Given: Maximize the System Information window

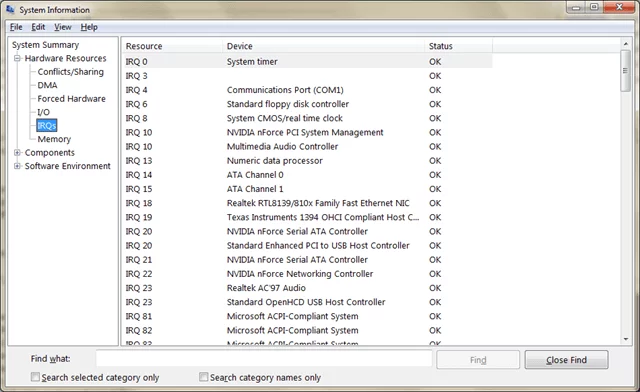Looking at the screenshot, I should tap(594, 7).
